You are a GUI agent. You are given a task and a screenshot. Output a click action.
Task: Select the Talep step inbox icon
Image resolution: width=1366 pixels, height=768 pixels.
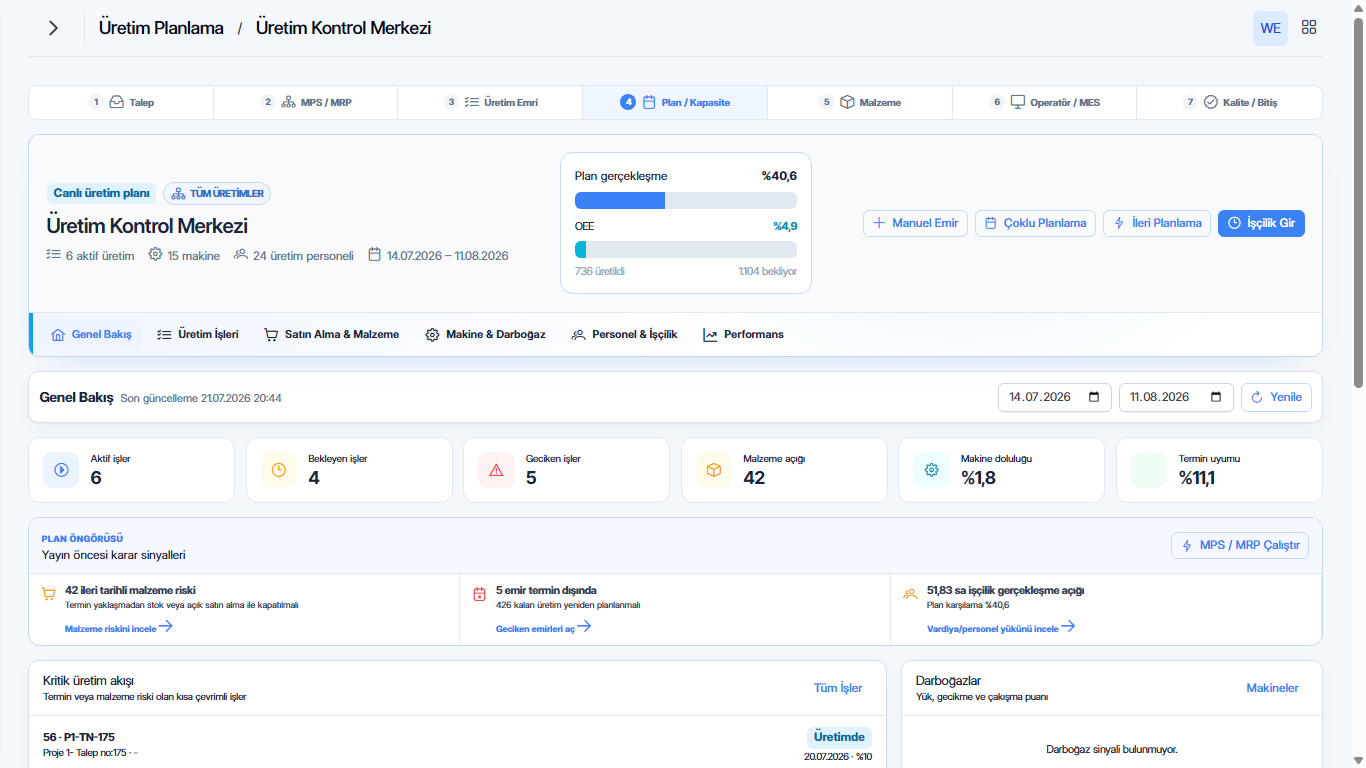pos(116,102)
